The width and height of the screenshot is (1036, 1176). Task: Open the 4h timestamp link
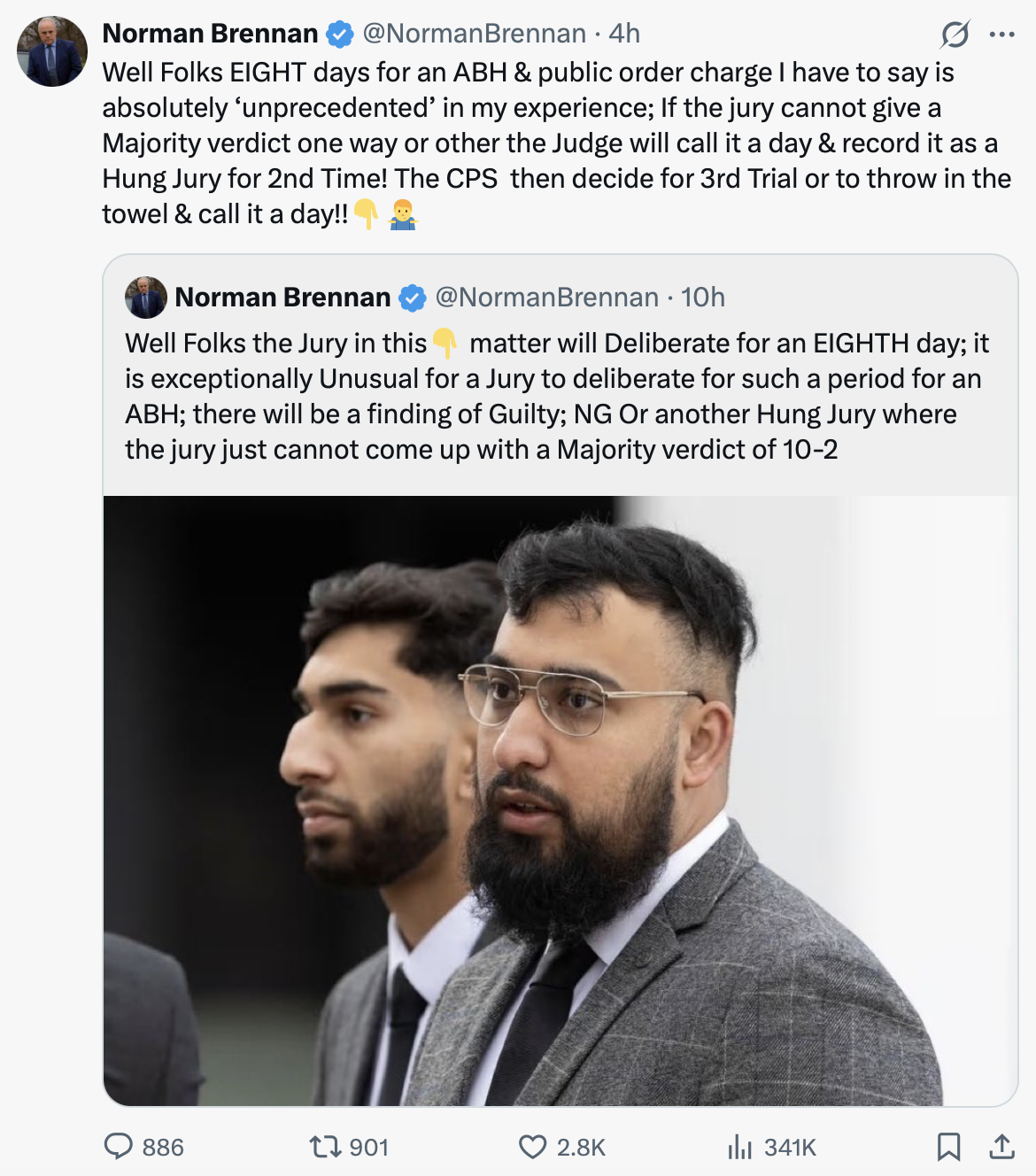[624, 34]
